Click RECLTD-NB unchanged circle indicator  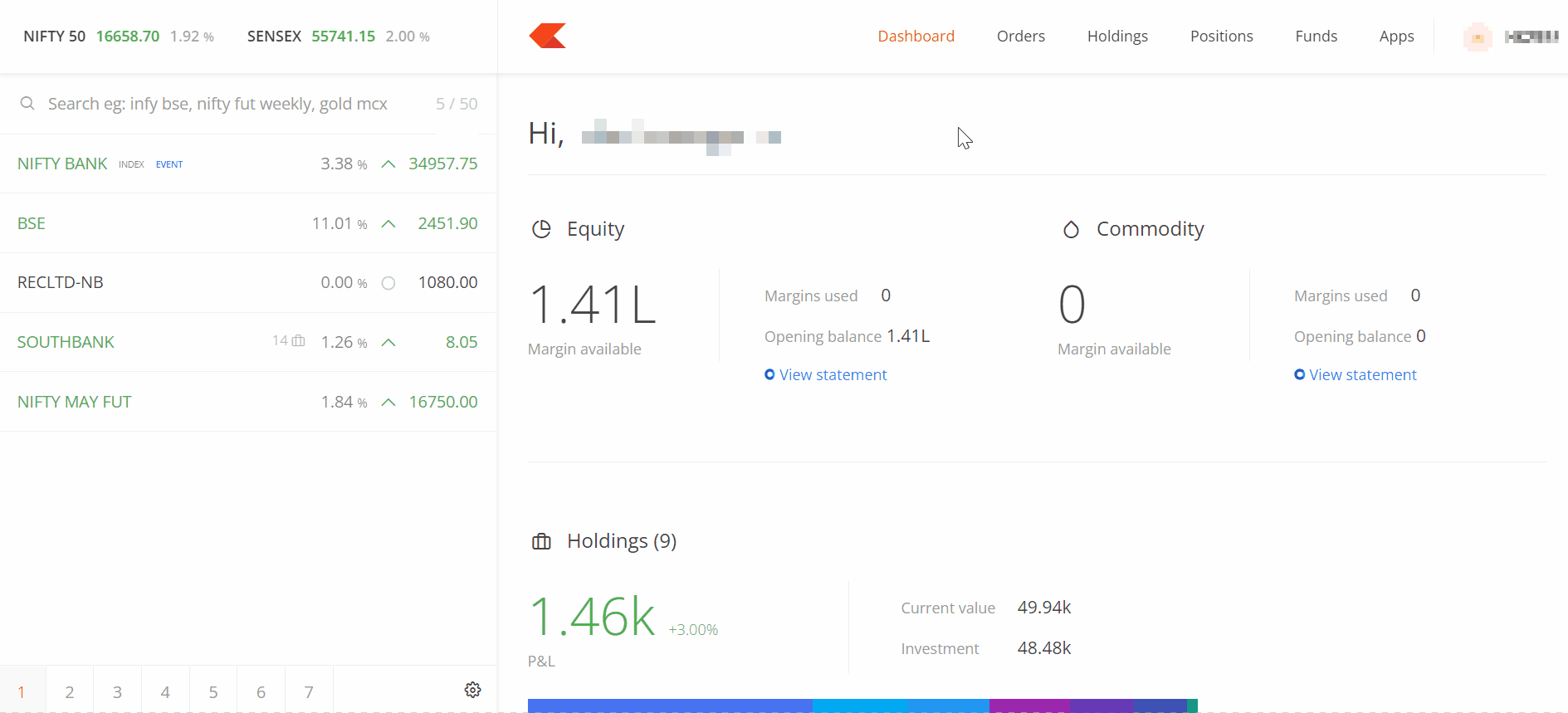pyautogui.click(x=388, y=283)
